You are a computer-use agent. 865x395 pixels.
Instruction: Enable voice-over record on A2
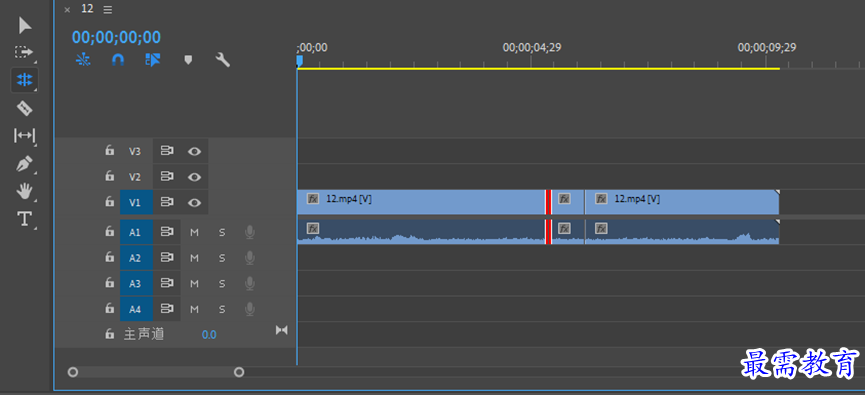click(250, 258)
